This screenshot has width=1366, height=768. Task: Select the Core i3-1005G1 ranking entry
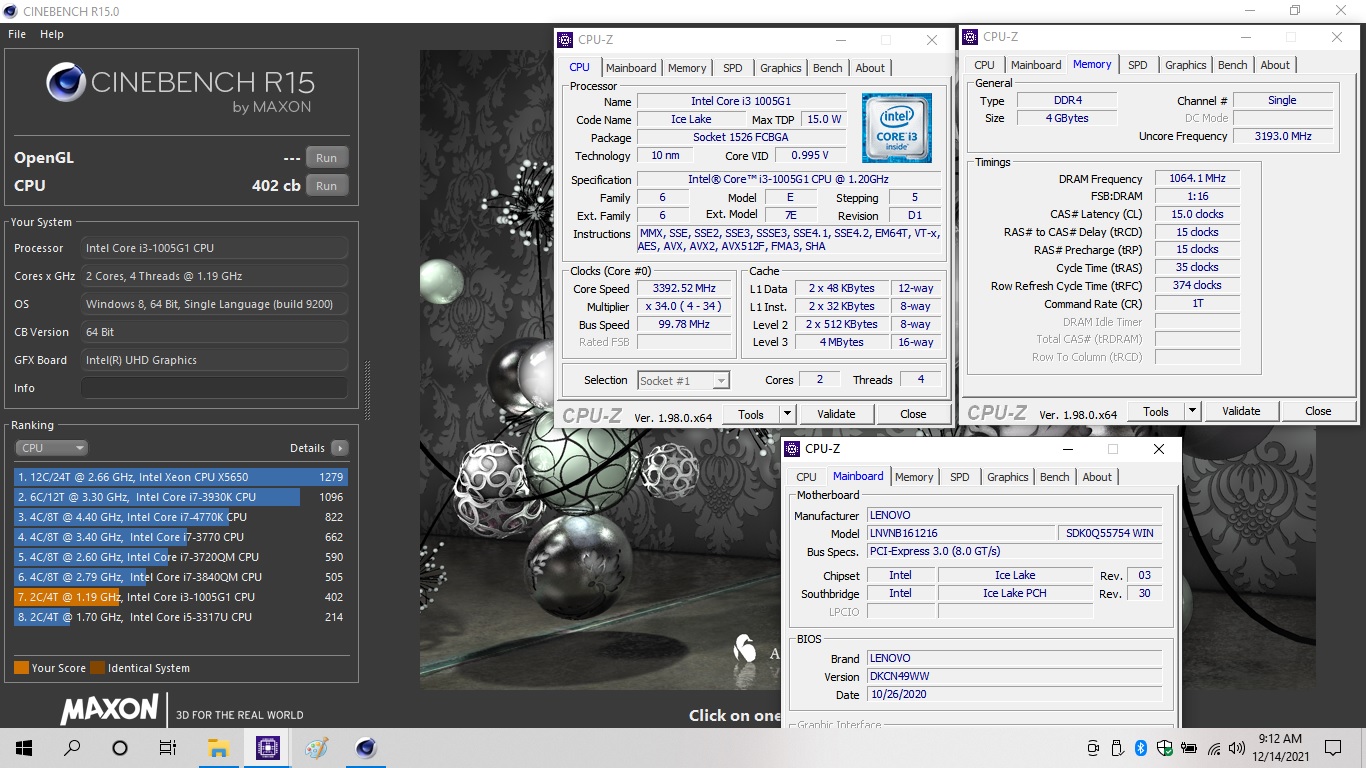tap(181, 597)
